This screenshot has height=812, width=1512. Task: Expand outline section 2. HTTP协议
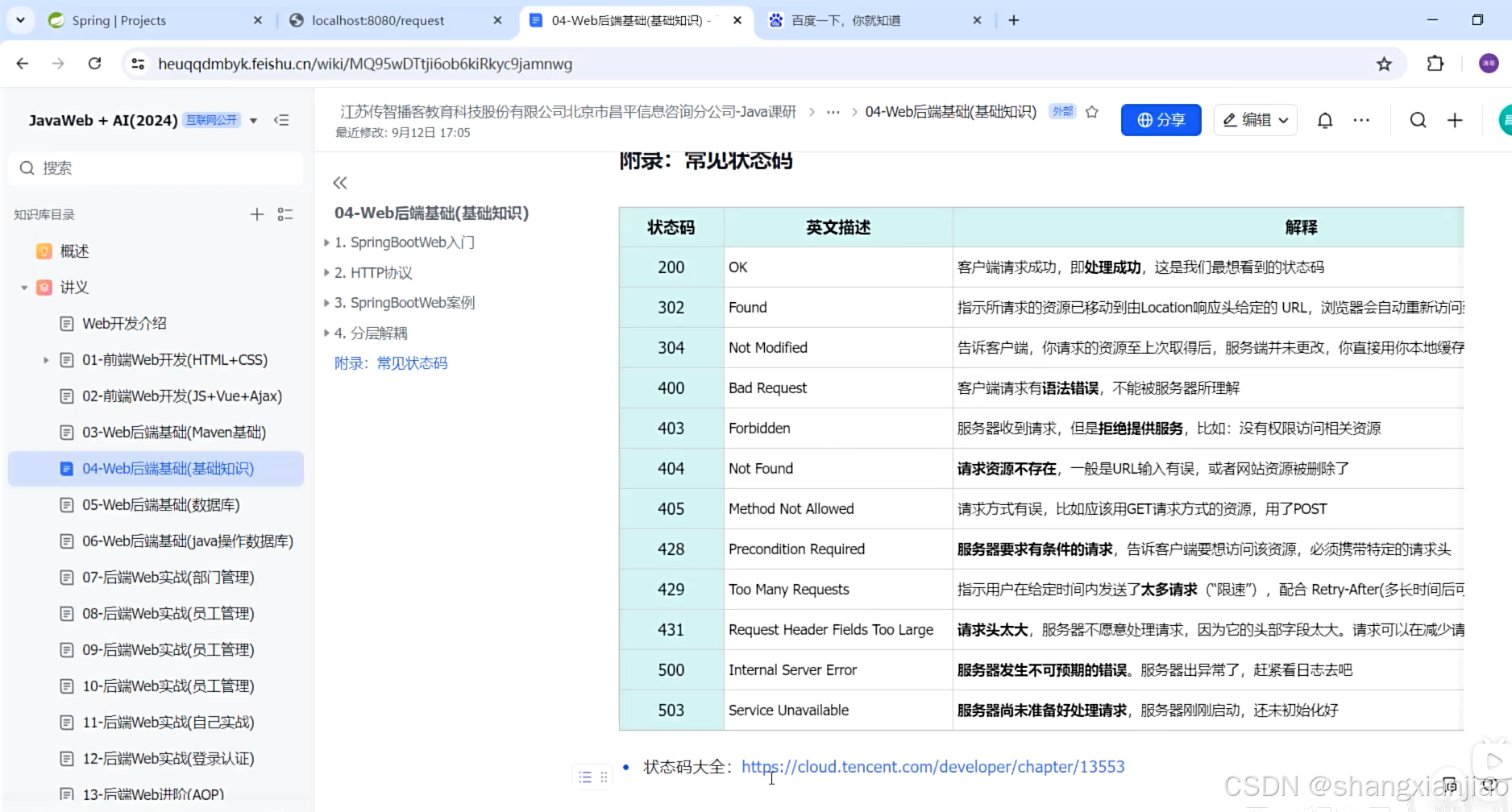click(x=326, y=273)
